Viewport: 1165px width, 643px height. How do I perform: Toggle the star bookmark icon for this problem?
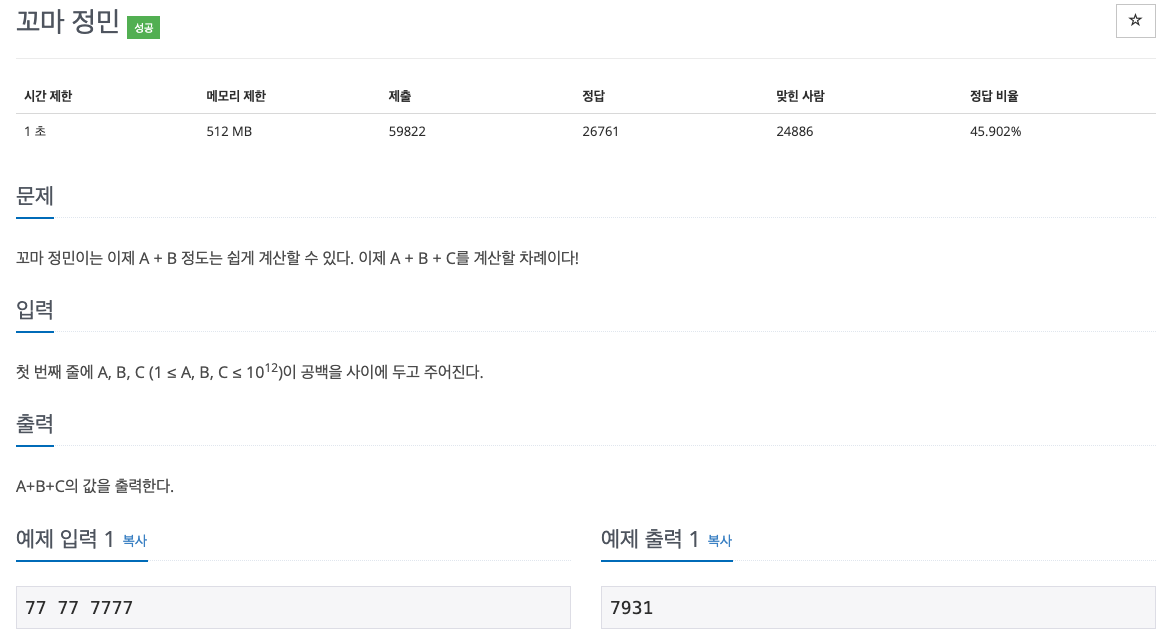[1135, 20]
